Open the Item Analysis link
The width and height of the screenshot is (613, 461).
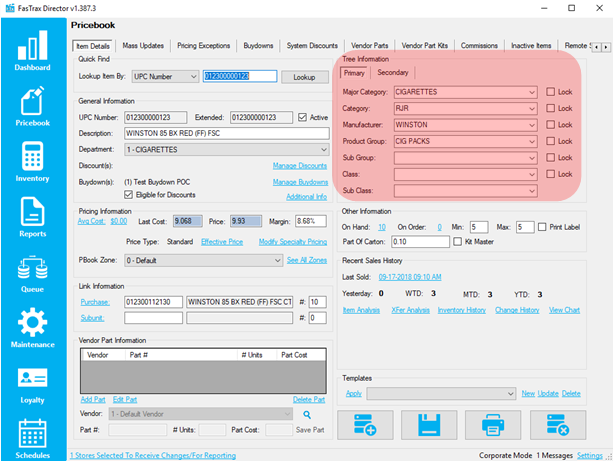pyautogui.click(x=361, y=310)
